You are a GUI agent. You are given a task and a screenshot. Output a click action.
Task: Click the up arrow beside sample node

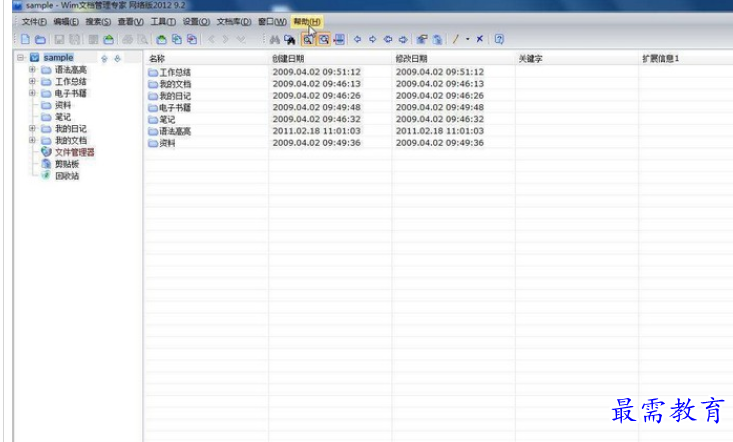click(x=104, y=58)
